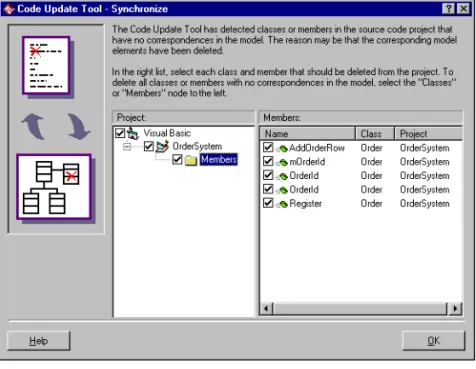Click the Register member icon

coord(282,204)
